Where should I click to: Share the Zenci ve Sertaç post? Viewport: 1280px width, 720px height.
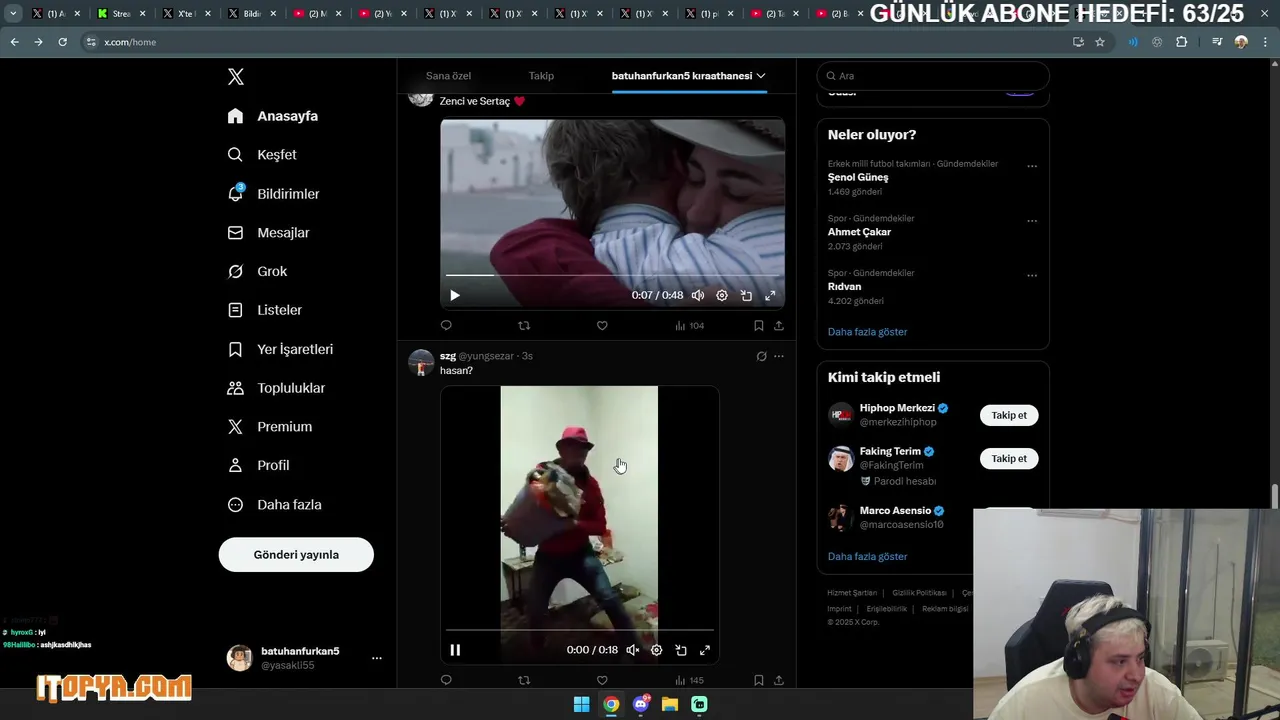(779, 325)
